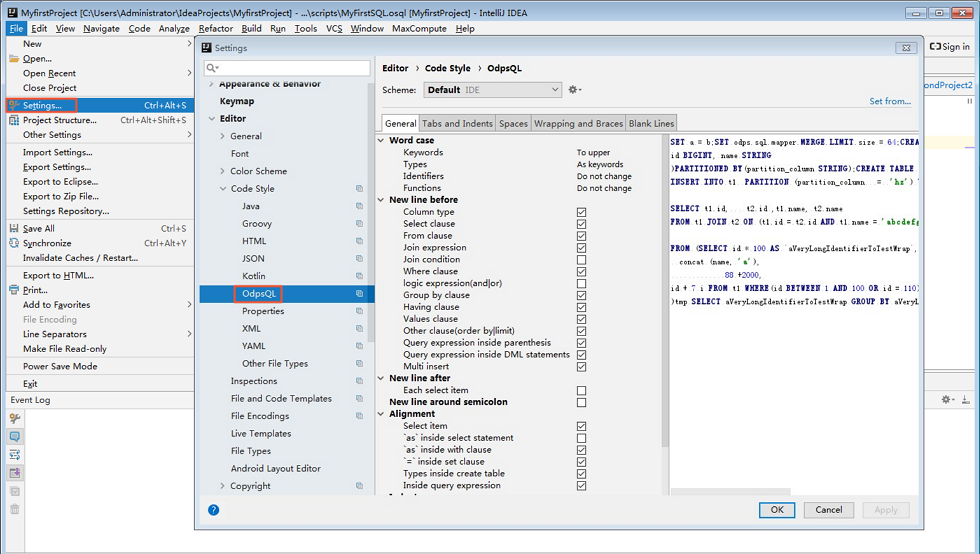Click the Open folder icon in File menu
Image resolution: width=980 pixels, height=554 pixels.
click(14, 59)
